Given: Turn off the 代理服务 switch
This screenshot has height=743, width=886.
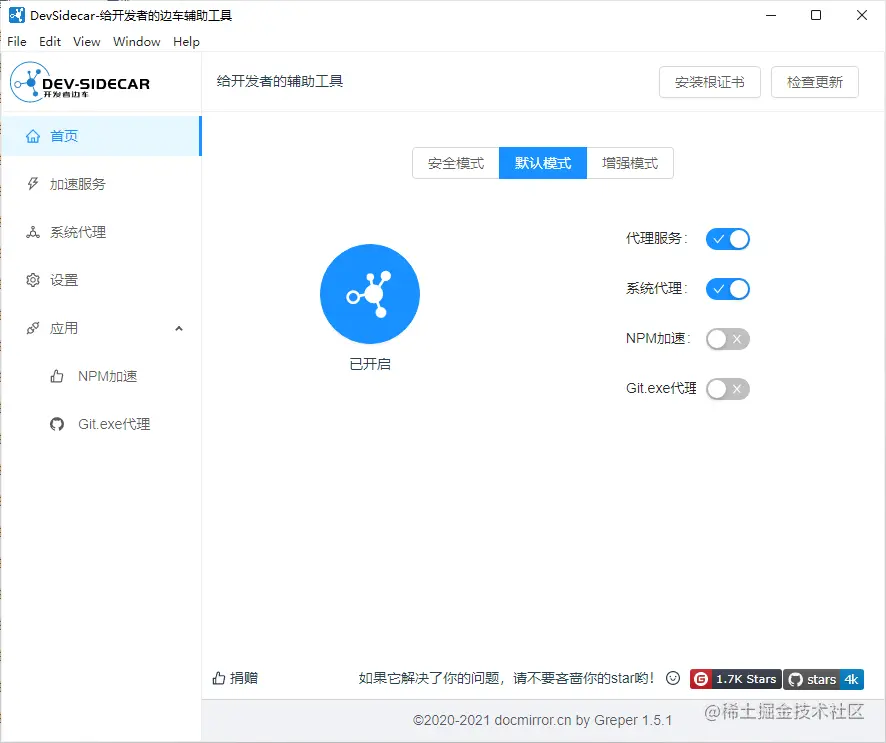Looking at the screenshot, I should click(x=728, y=239).
